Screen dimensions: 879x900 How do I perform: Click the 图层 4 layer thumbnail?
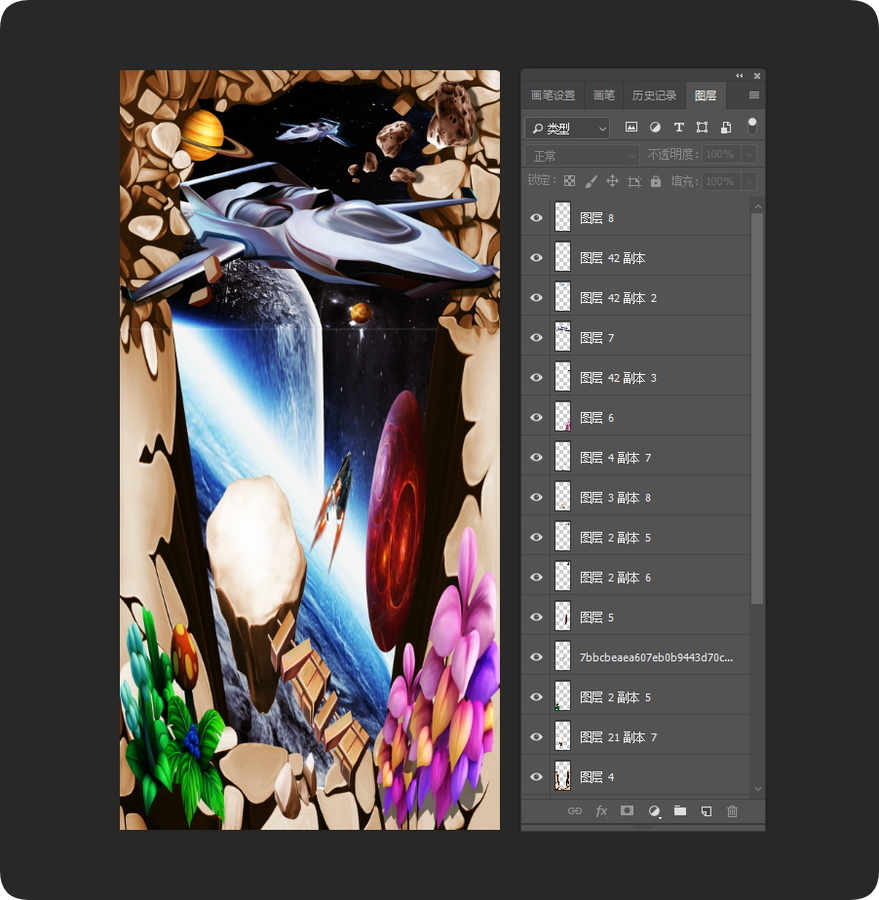click(x=563, y=777)
